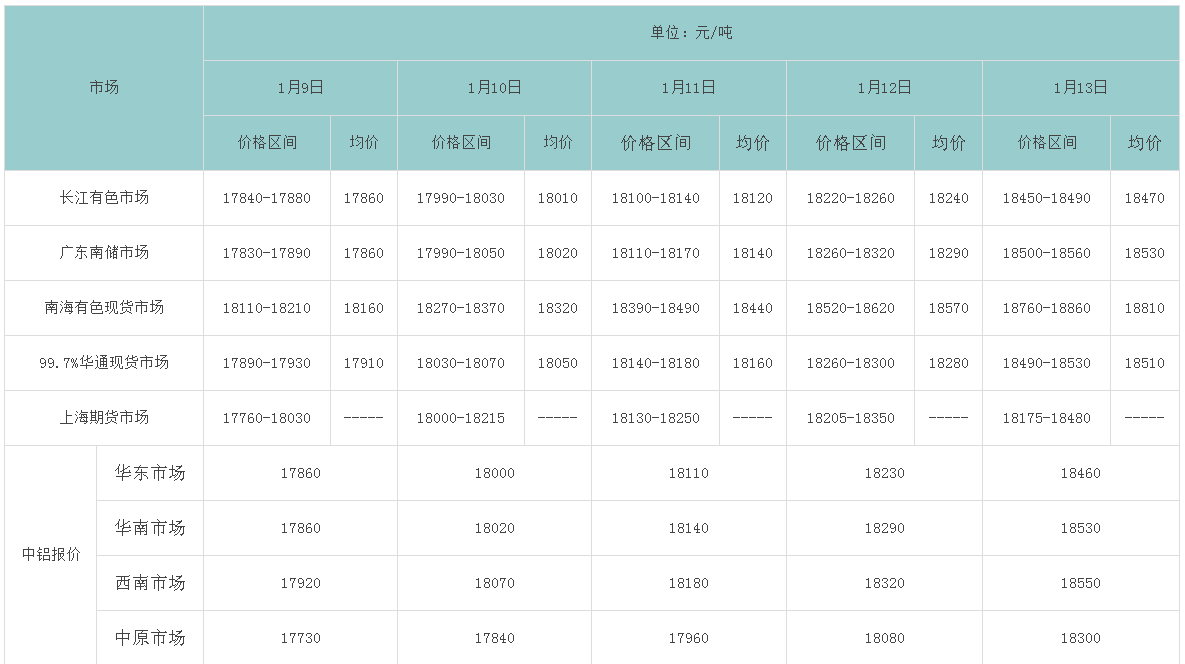Image resolution: width=1185 pixels, height=664 pixels.
Task: Click the 中原市场 quote 17730
Action: (x=300, y=639)
